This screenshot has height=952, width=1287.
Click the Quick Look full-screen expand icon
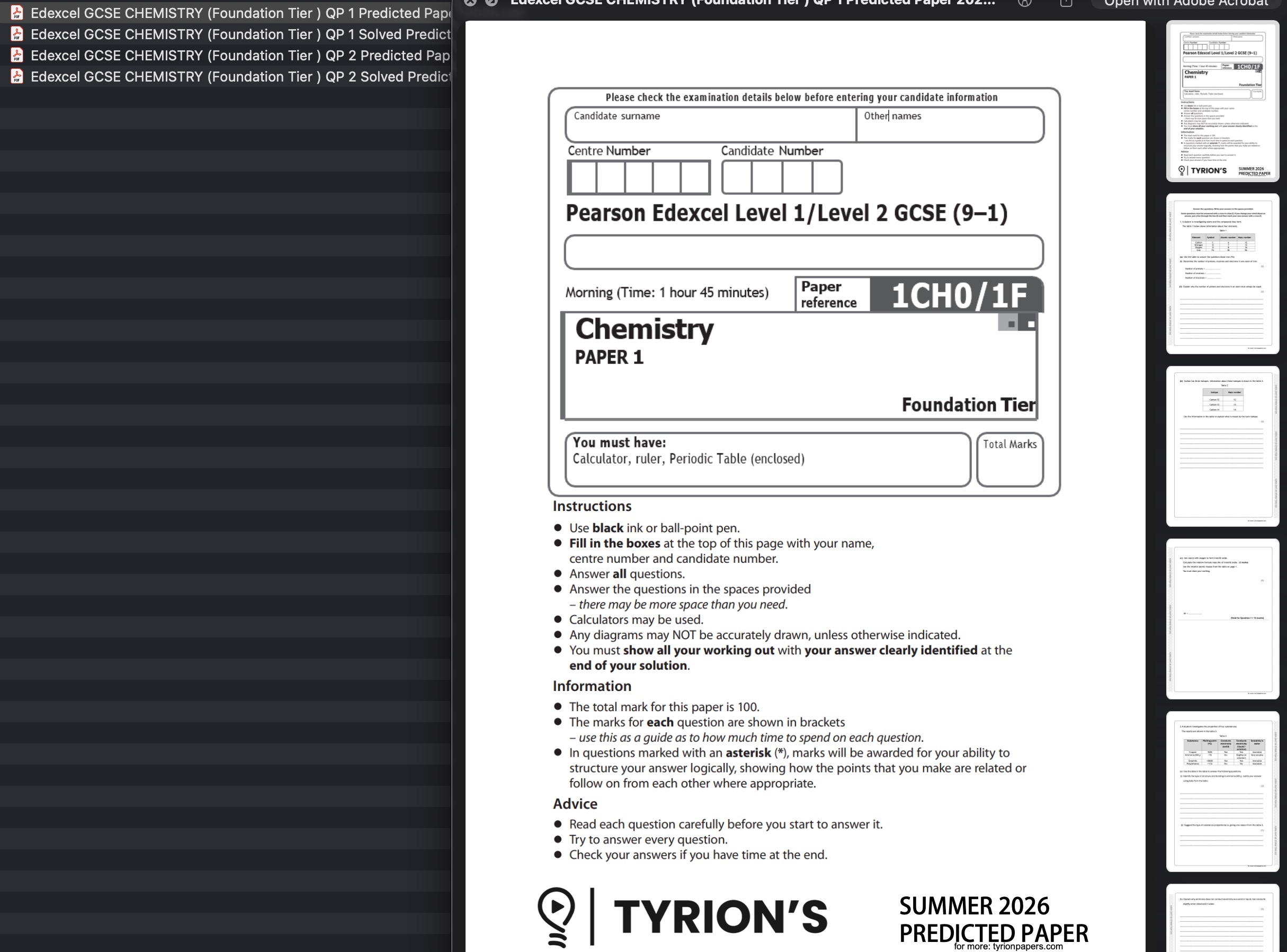pyautogui.click(x=491, y=2)
